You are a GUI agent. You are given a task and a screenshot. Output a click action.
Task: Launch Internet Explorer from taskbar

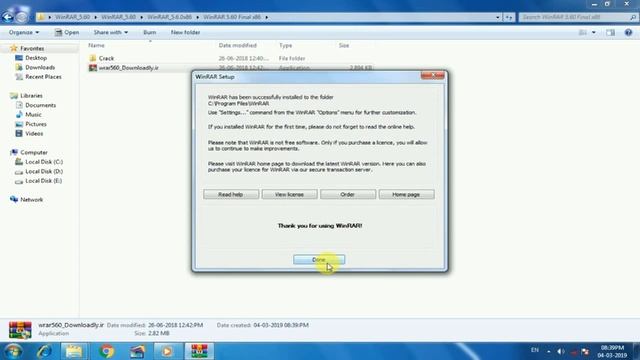click(44, 351)
